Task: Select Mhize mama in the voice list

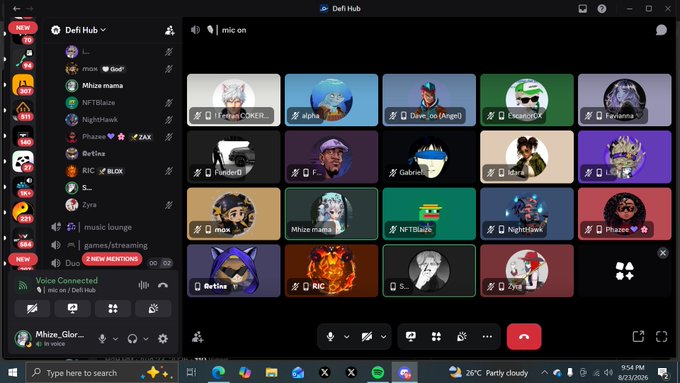Action: point(119,85)
